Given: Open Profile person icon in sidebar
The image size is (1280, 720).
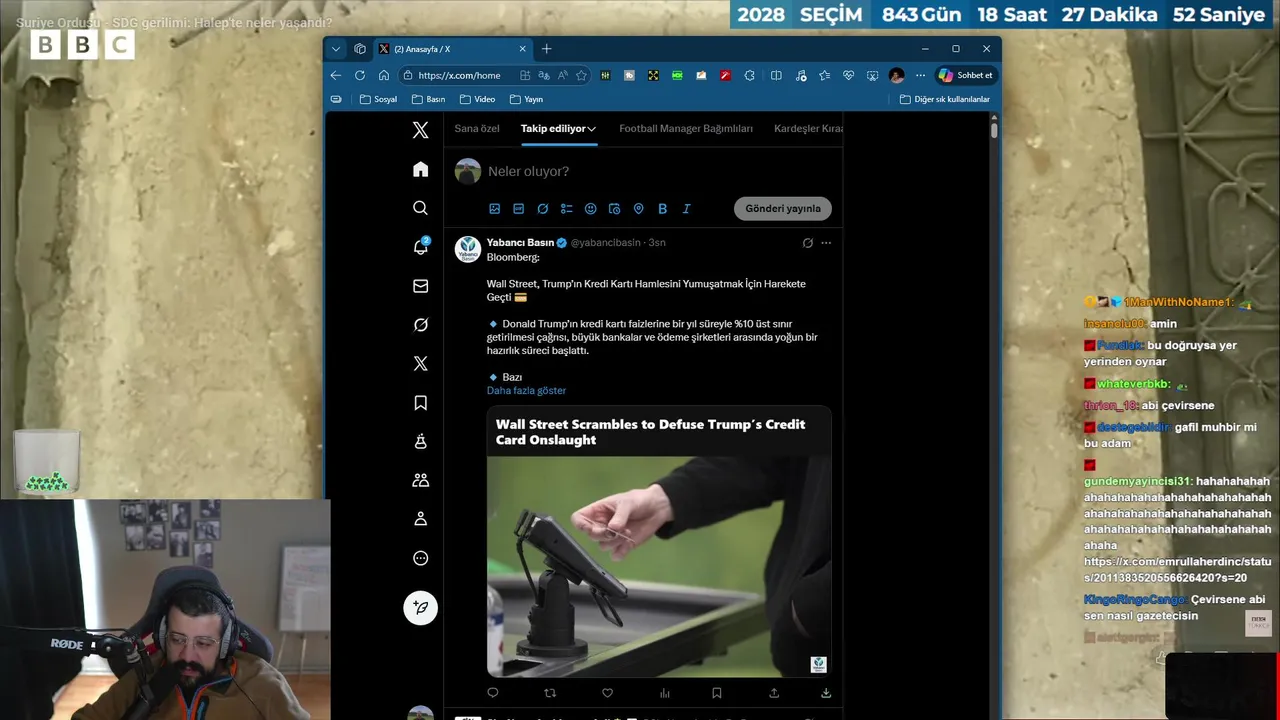Looking at the screenshot, I should 420,519.
